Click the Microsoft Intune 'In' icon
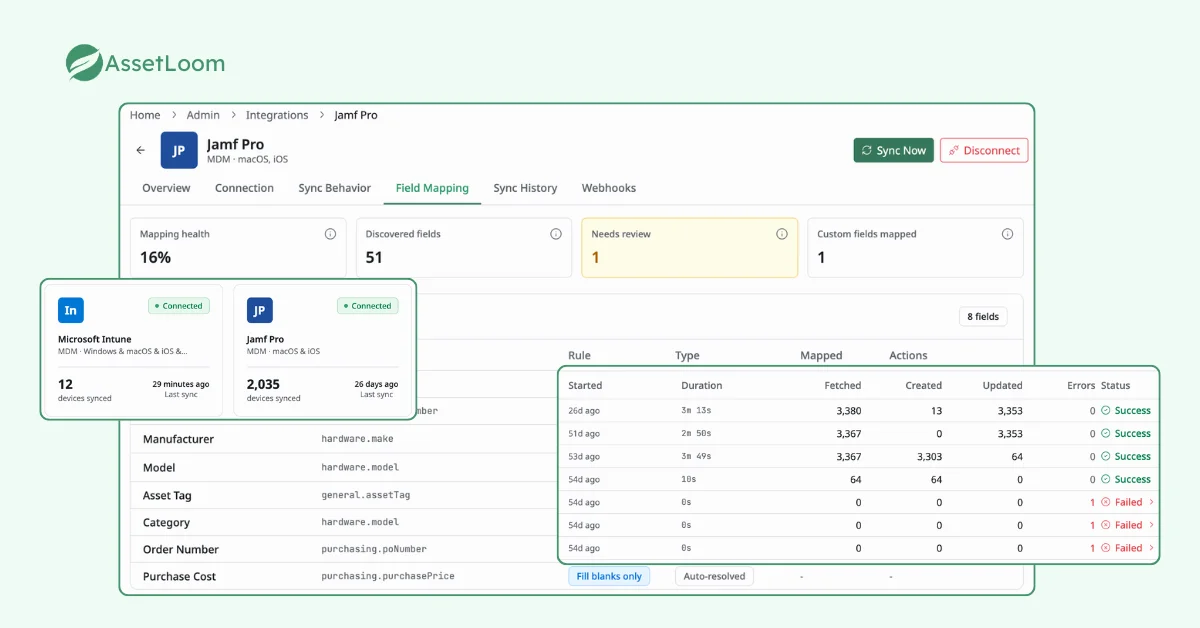This screenshot has height=628, width=1200. pyautogui.click(x=71, y=310)
